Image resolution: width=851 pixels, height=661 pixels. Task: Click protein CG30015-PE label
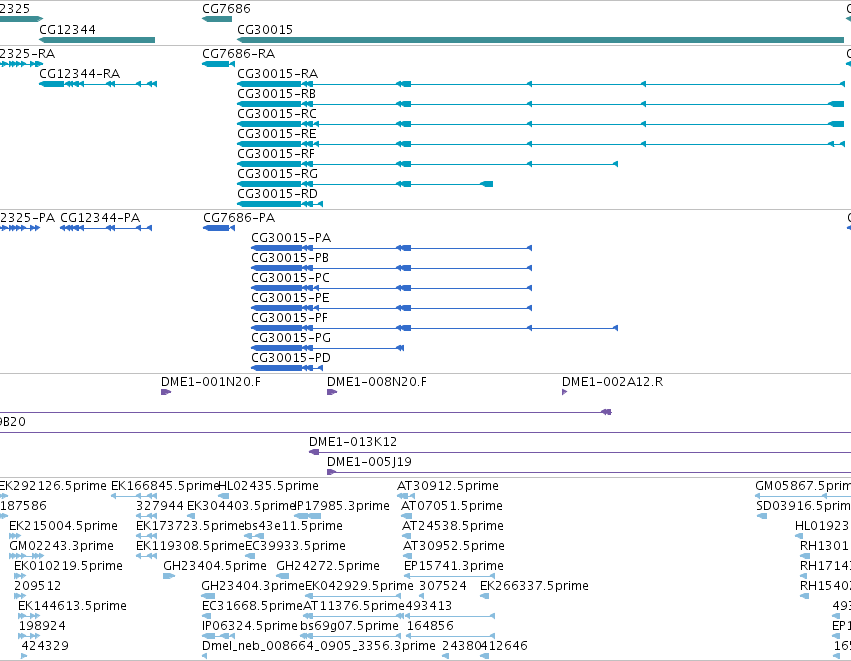click(x=290, y=298)
